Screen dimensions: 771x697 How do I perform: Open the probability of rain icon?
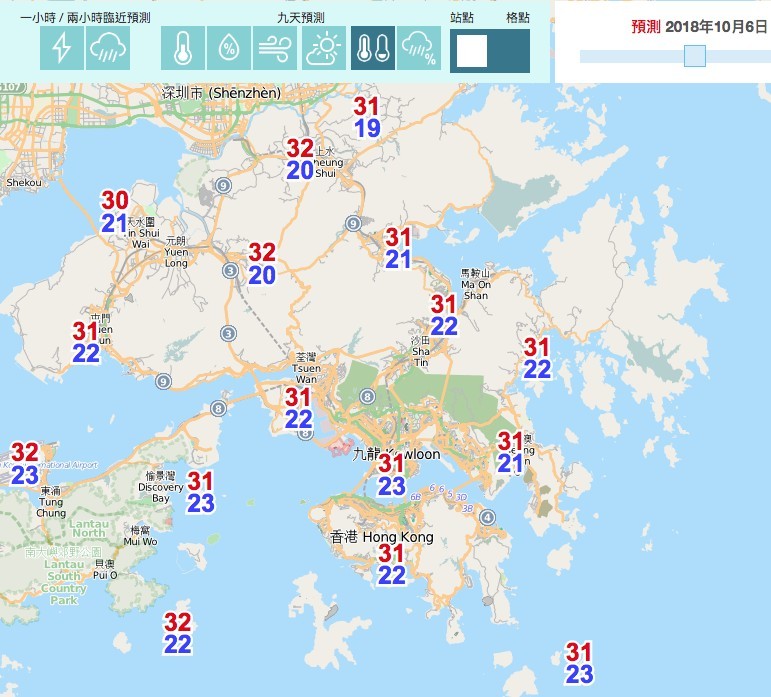[x=418, y=48]
